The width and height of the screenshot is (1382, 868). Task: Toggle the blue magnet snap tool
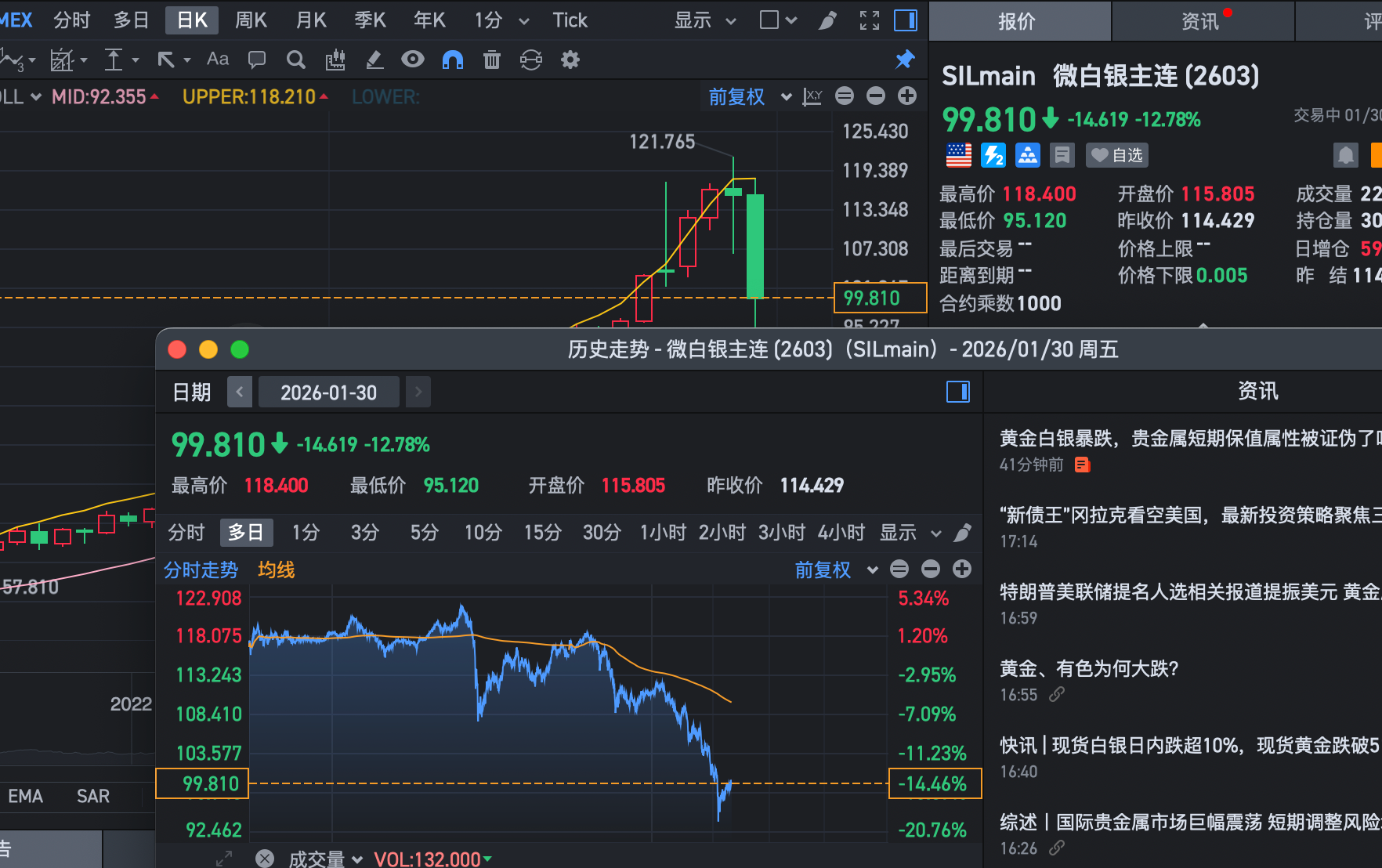point(453,60)
